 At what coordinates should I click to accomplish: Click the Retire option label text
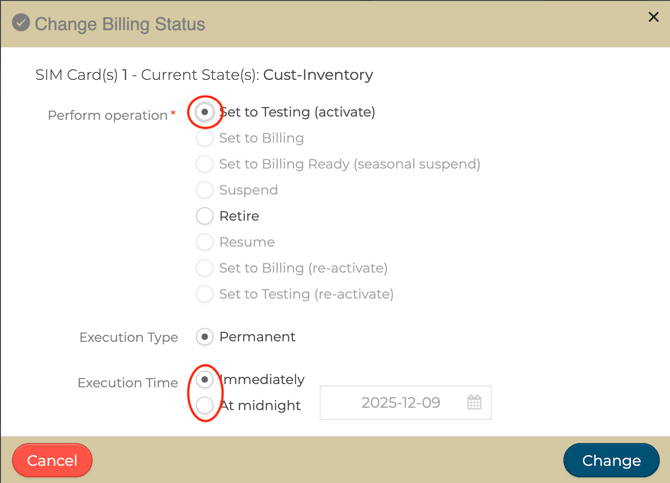tap(239, 216)
